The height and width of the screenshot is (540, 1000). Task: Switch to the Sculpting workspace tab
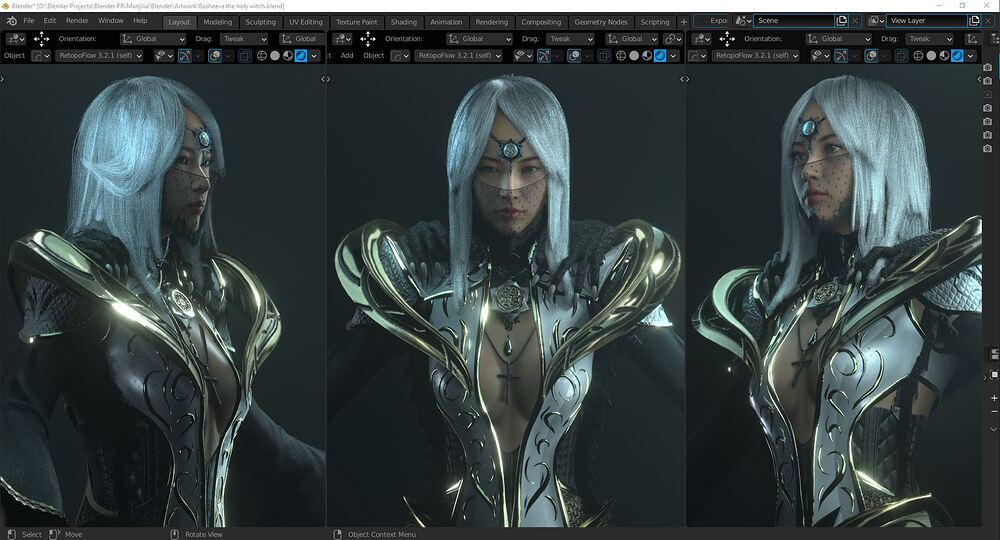261,22
